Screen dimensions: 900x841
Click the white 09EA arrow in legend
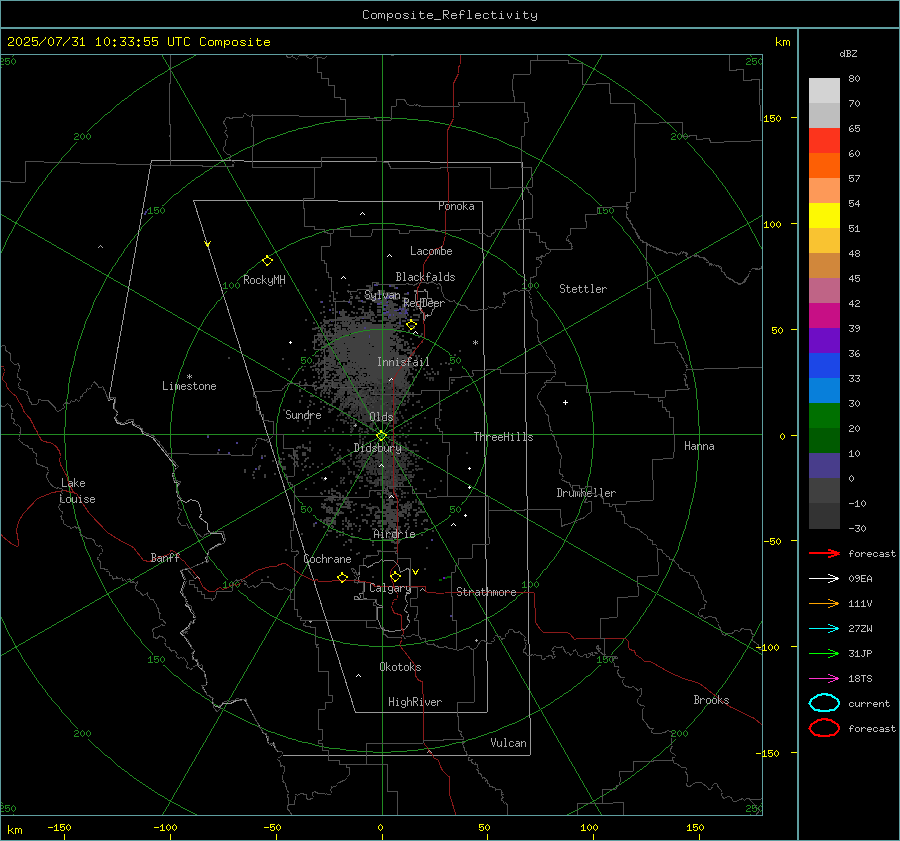coord(824,579)
